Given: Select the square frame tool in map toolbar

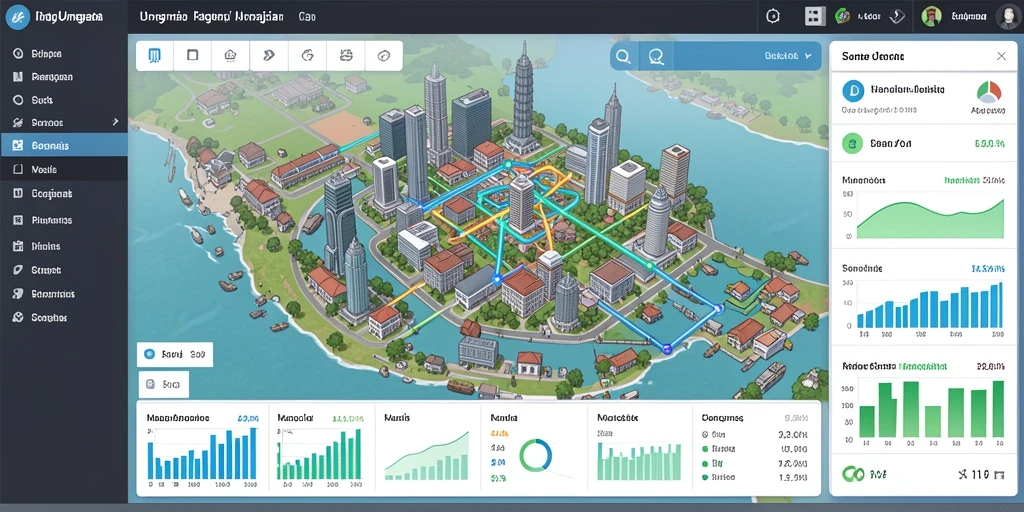Looking at the screenshot, I should tap(193, 56).
